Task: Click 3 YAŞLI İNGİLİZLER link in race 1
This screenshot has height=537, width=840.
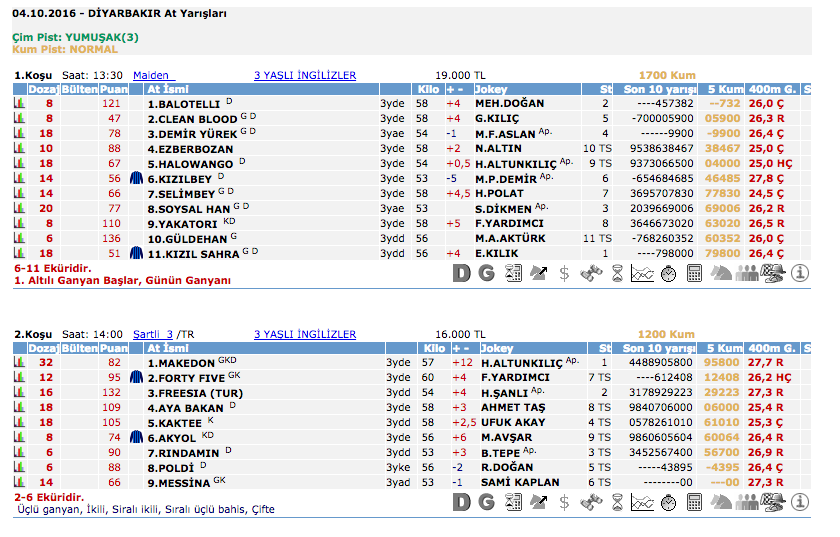Action: [x=305, y=75]
